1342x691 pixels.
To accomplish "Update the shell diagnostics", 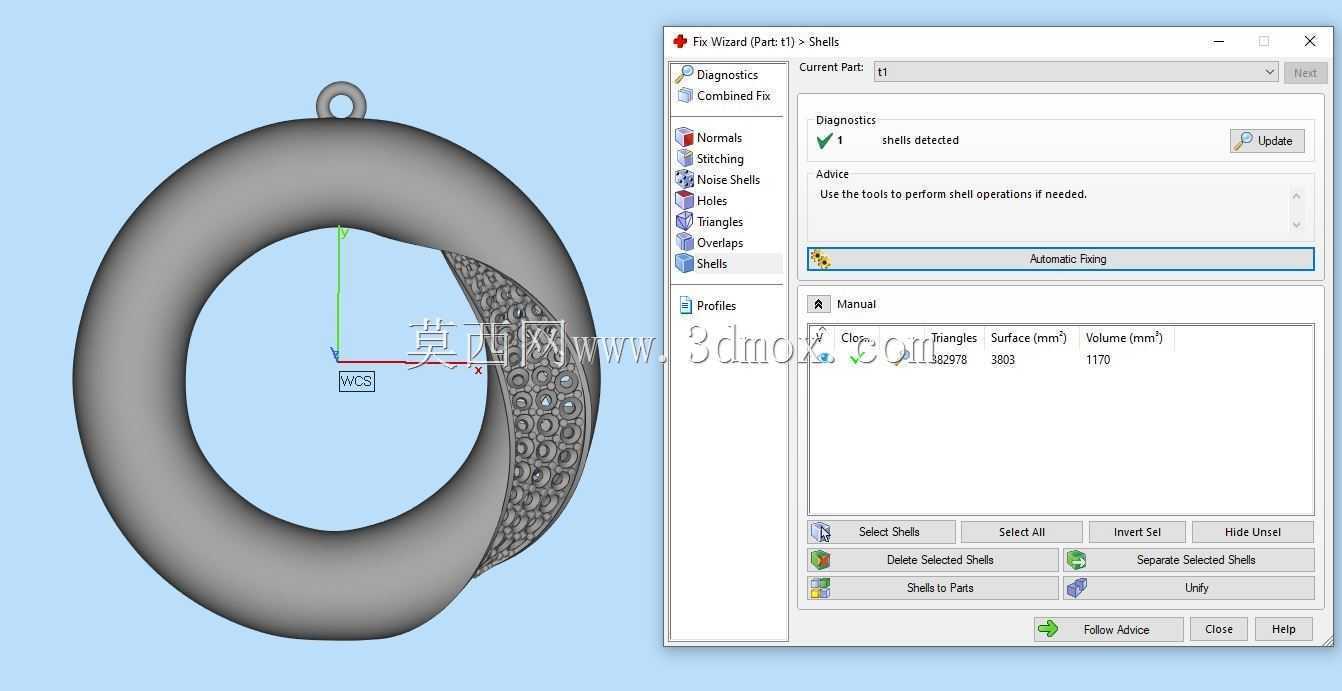I will point(1267,141).
